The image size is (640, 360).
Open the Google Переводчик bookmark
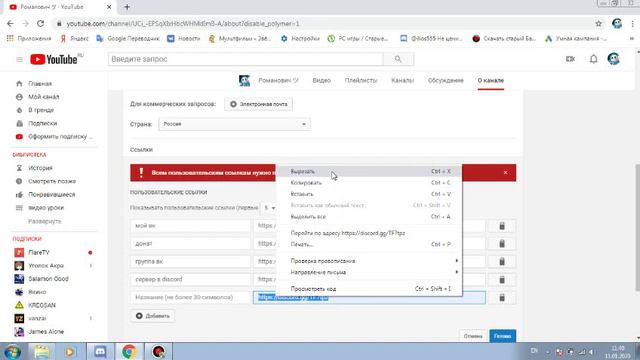pyautogui.click(x=128, y=38)
